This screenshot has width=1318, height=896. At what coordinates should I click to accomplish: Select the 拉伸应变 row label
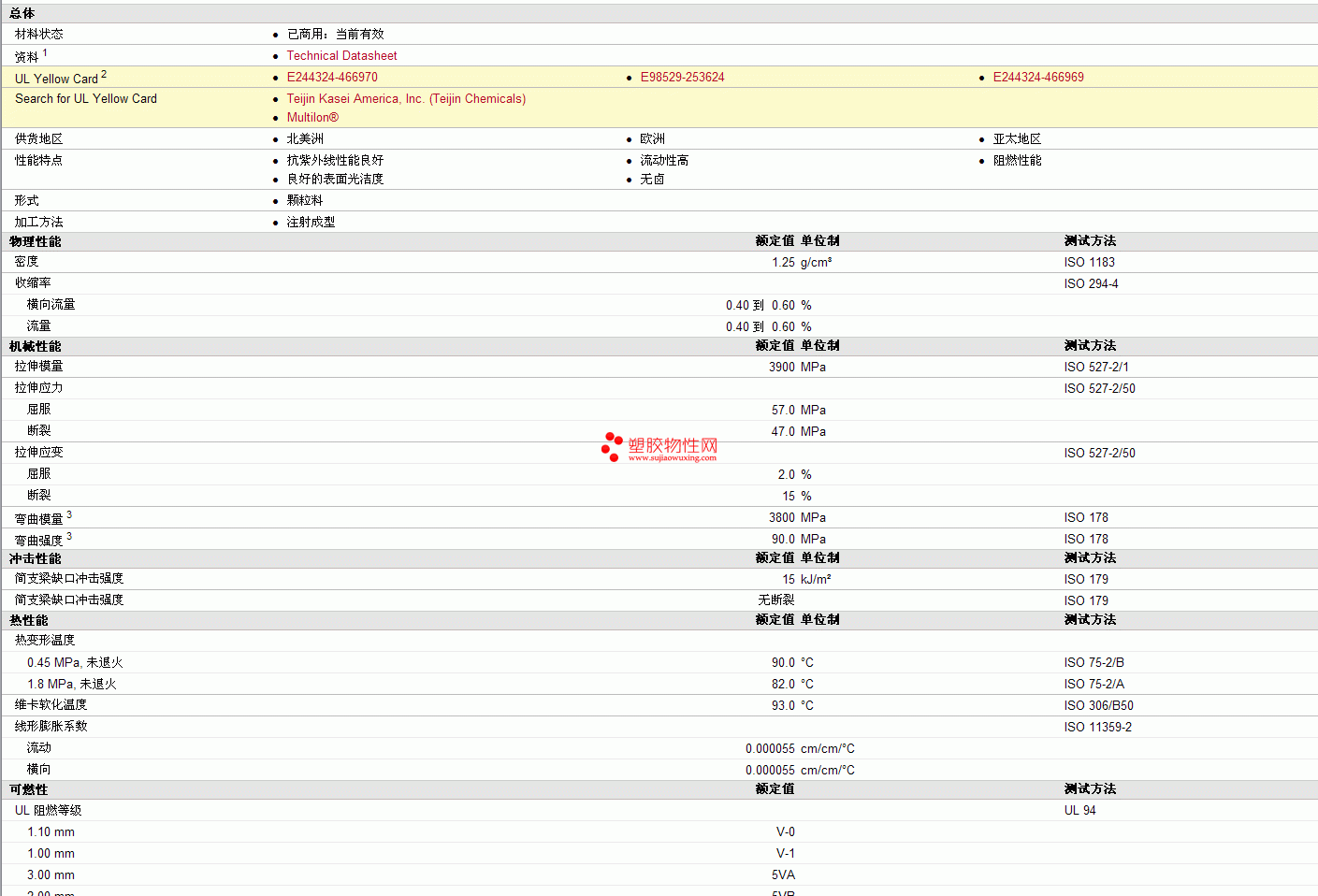pos(39,453)
